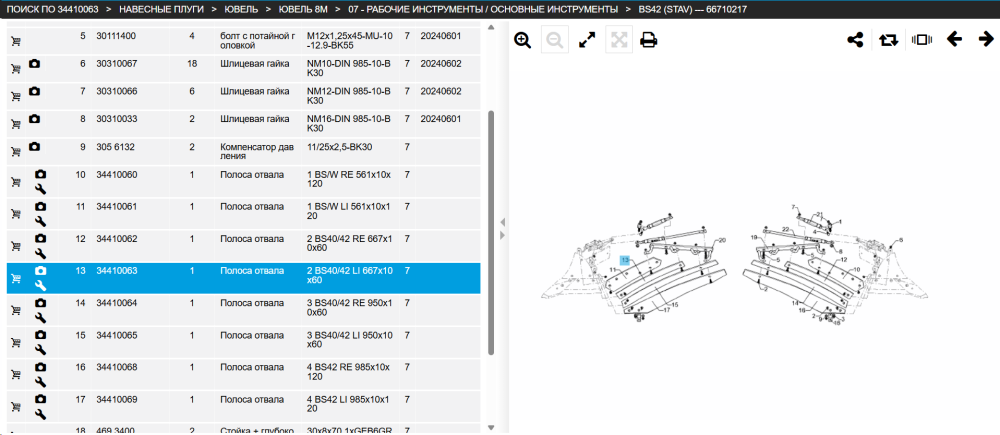Click the print diagram icon
This screenshot has height=435, width=1000.
(x=649, y=41)
